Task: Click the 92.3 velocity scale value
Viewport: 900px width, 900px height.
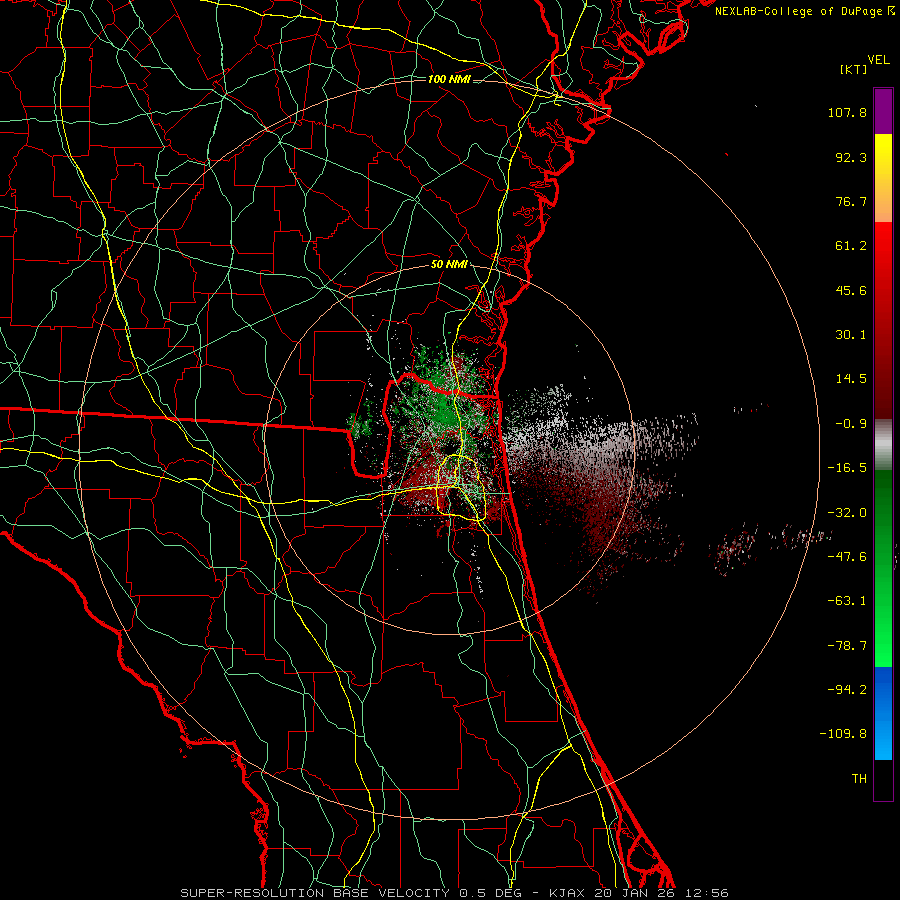Action: click(851, 157)
